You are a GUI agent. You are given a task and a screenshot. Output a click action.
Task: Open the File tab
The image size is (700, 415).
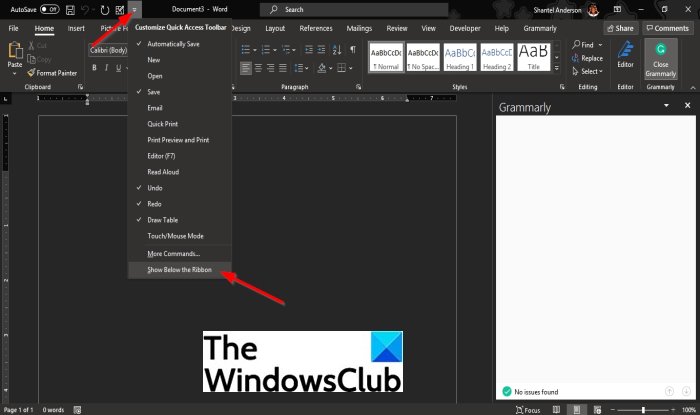[x=13, y=28]
